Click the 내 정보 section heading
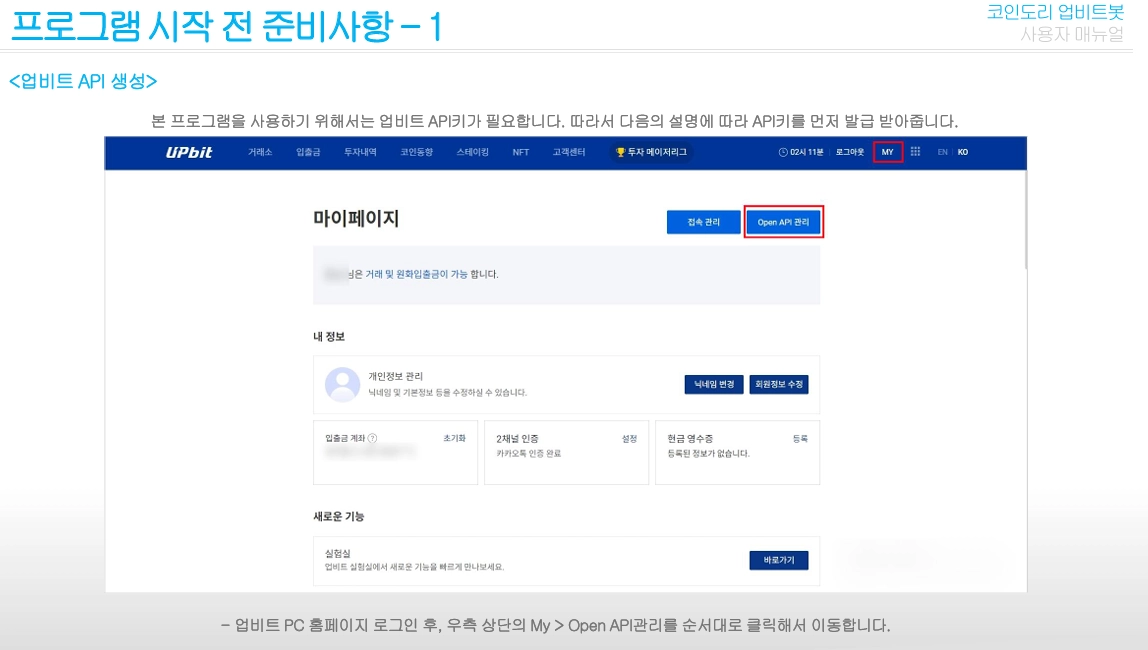The image size is (1148, 650). point(329,337)
